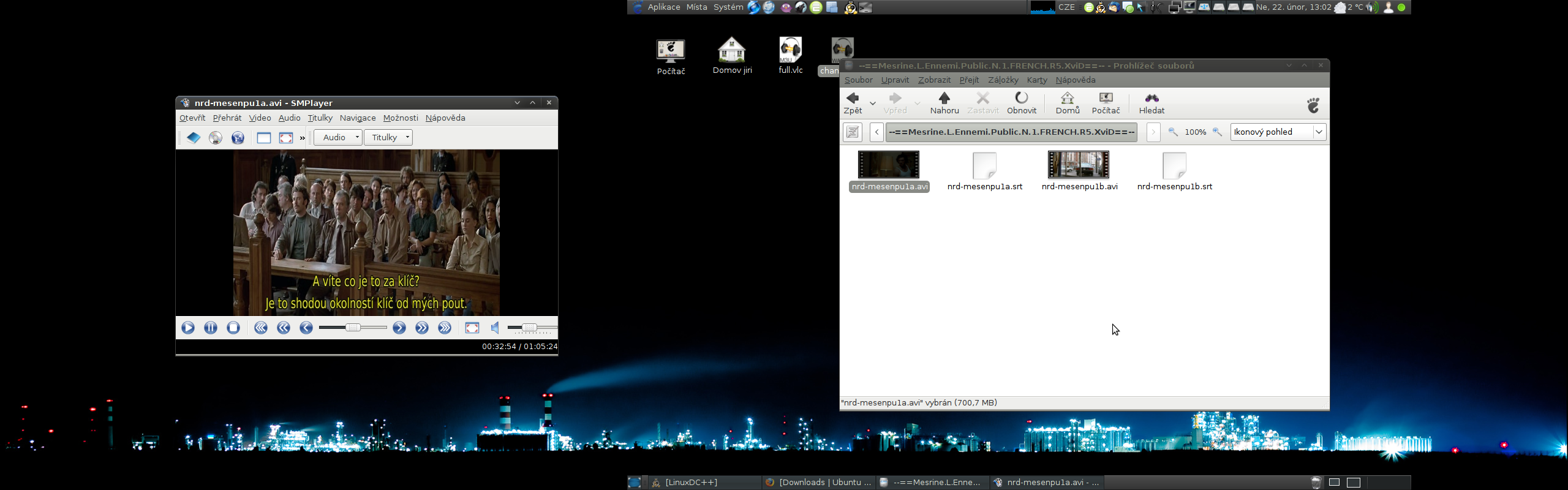1568x490 pixels.
Task: Forward with the double-arrow forward button
Action: pos(422,328)
